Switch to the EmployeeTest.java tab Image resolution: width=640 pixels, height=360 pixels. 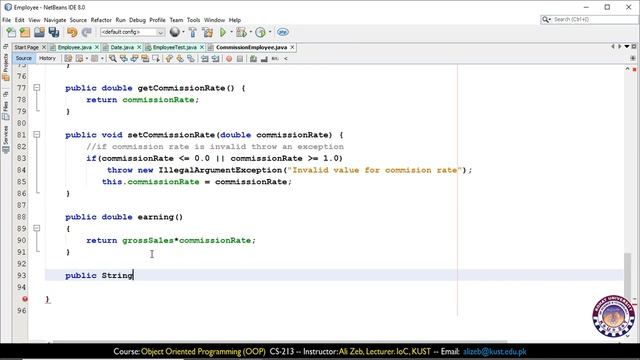(x=175, y=47)
